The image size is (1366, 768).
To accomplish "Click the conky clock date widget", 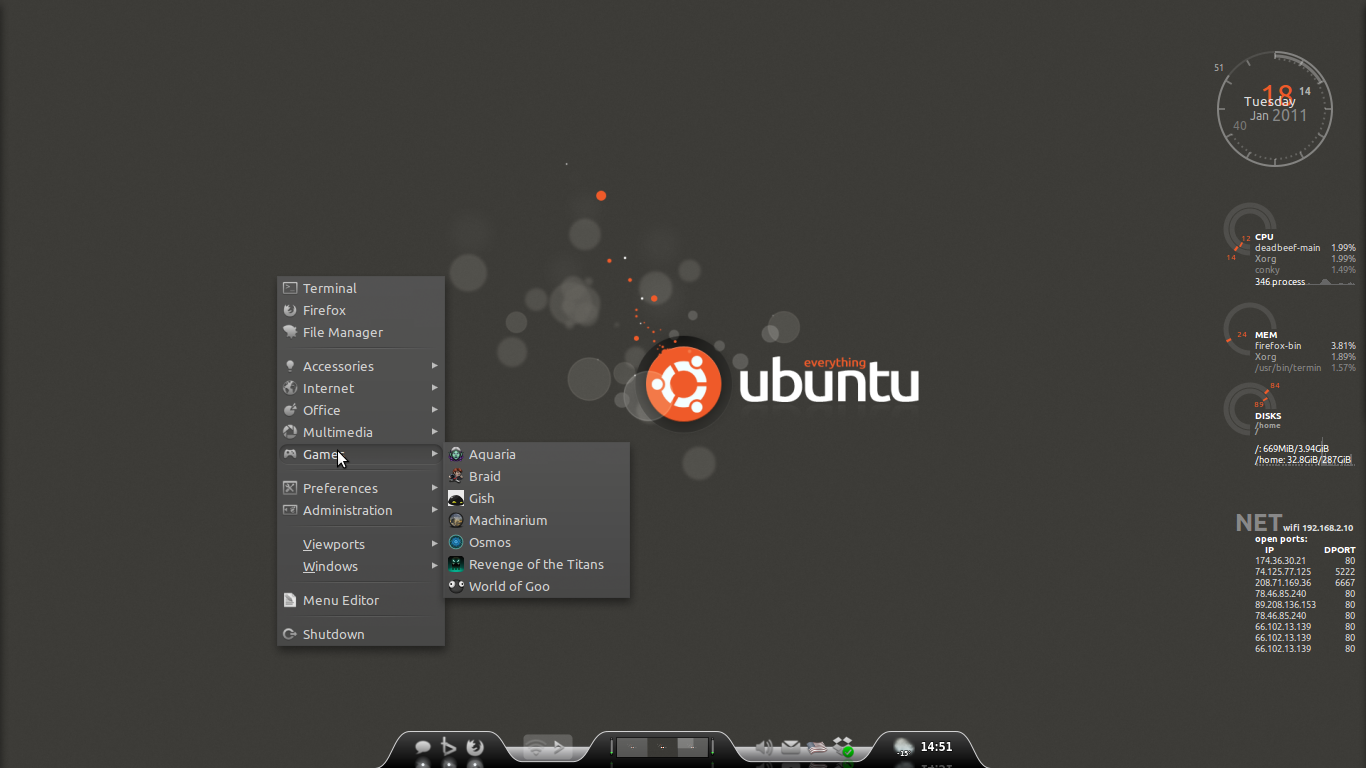I will click(x=1275, y=109).
